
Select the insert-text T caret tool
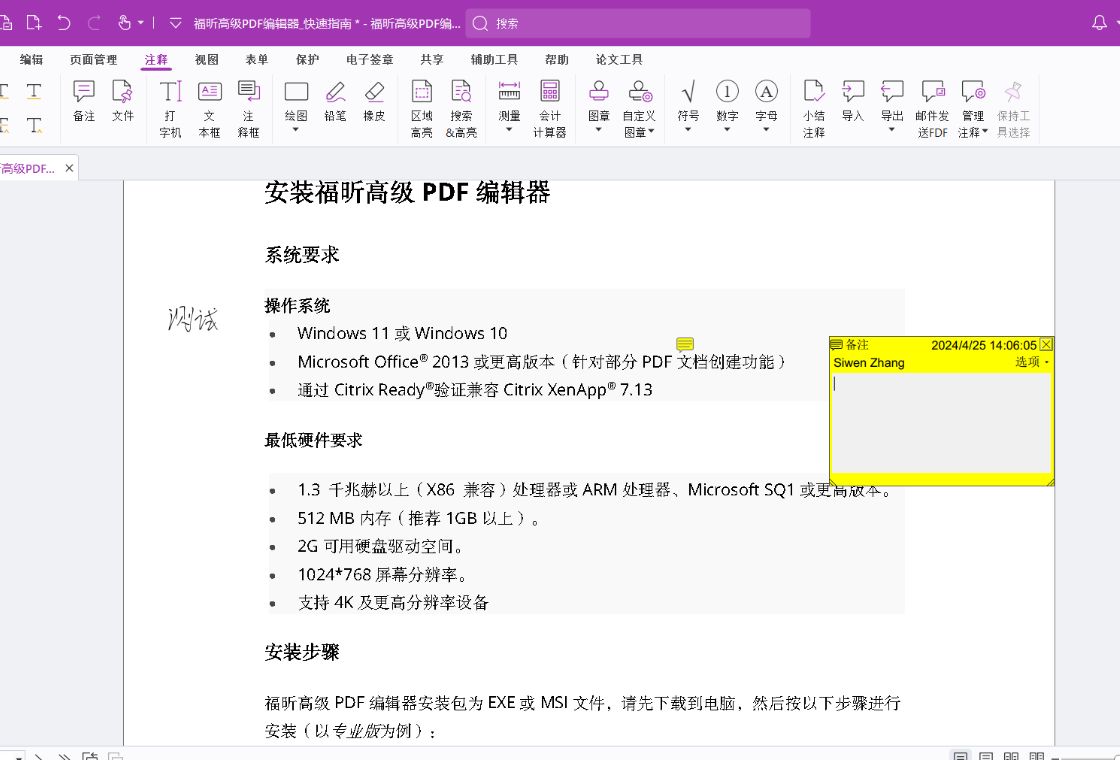(x=34, y=126)
